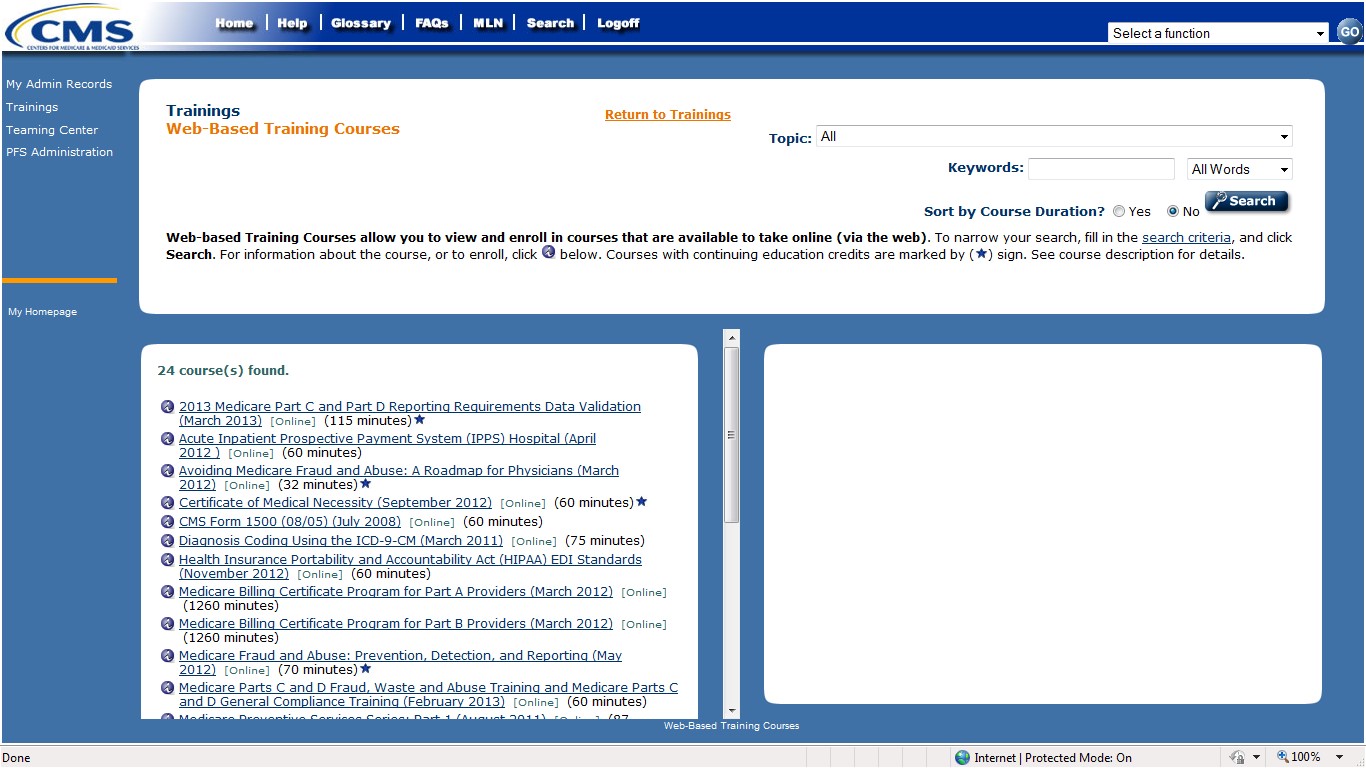The height and width of the screenshot is (768, 1366).
Task: Click the 'Protected Mode: On' status bar text
Action: pos(1078,758)
